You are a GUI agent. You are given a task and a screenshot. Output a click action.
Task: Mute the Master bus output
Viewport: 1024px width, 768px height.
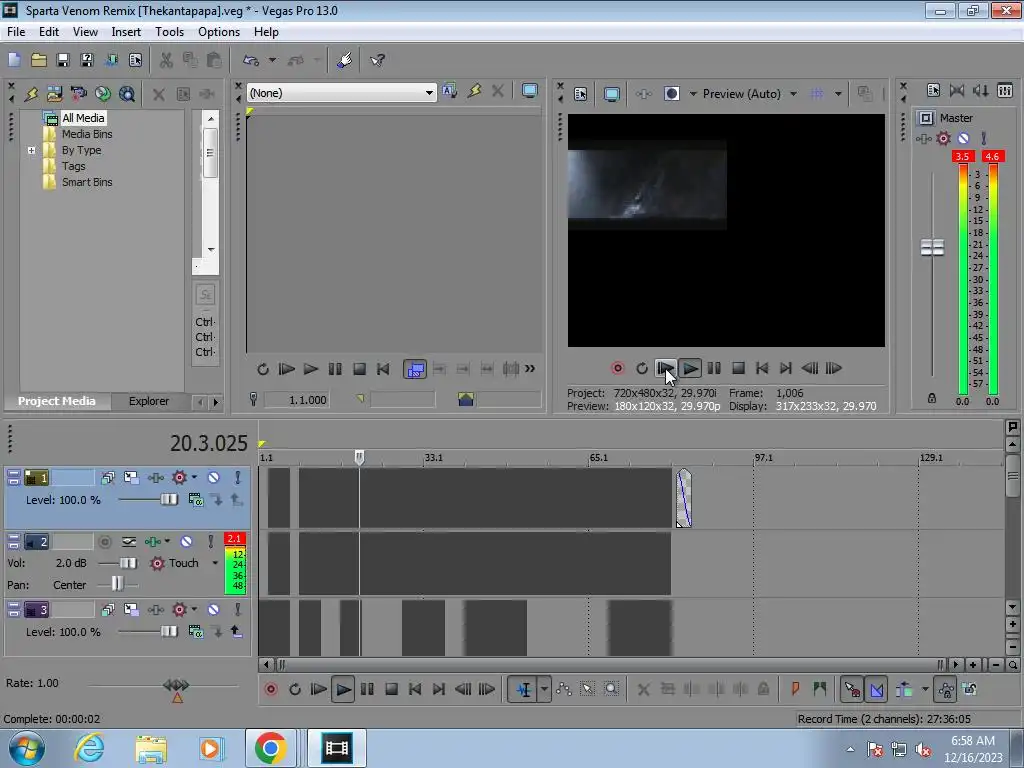pyautogui.click(x=963, y=138)
